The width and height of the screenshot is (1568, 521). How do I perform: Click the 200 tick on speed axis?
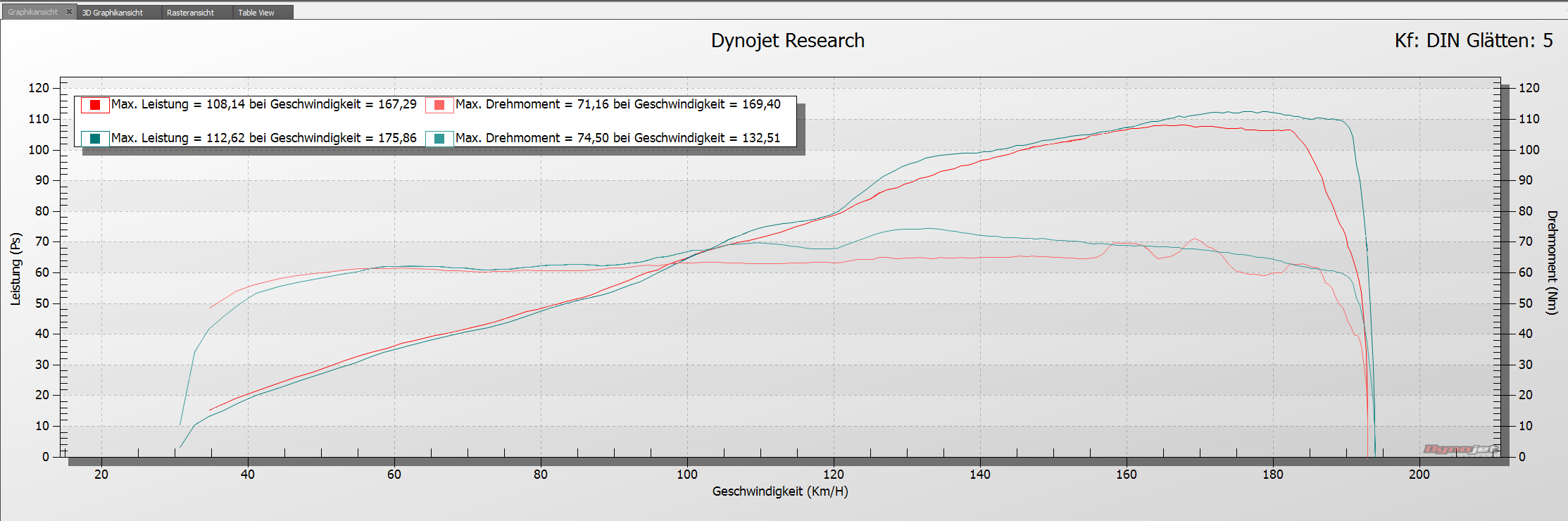[1419, 475]
